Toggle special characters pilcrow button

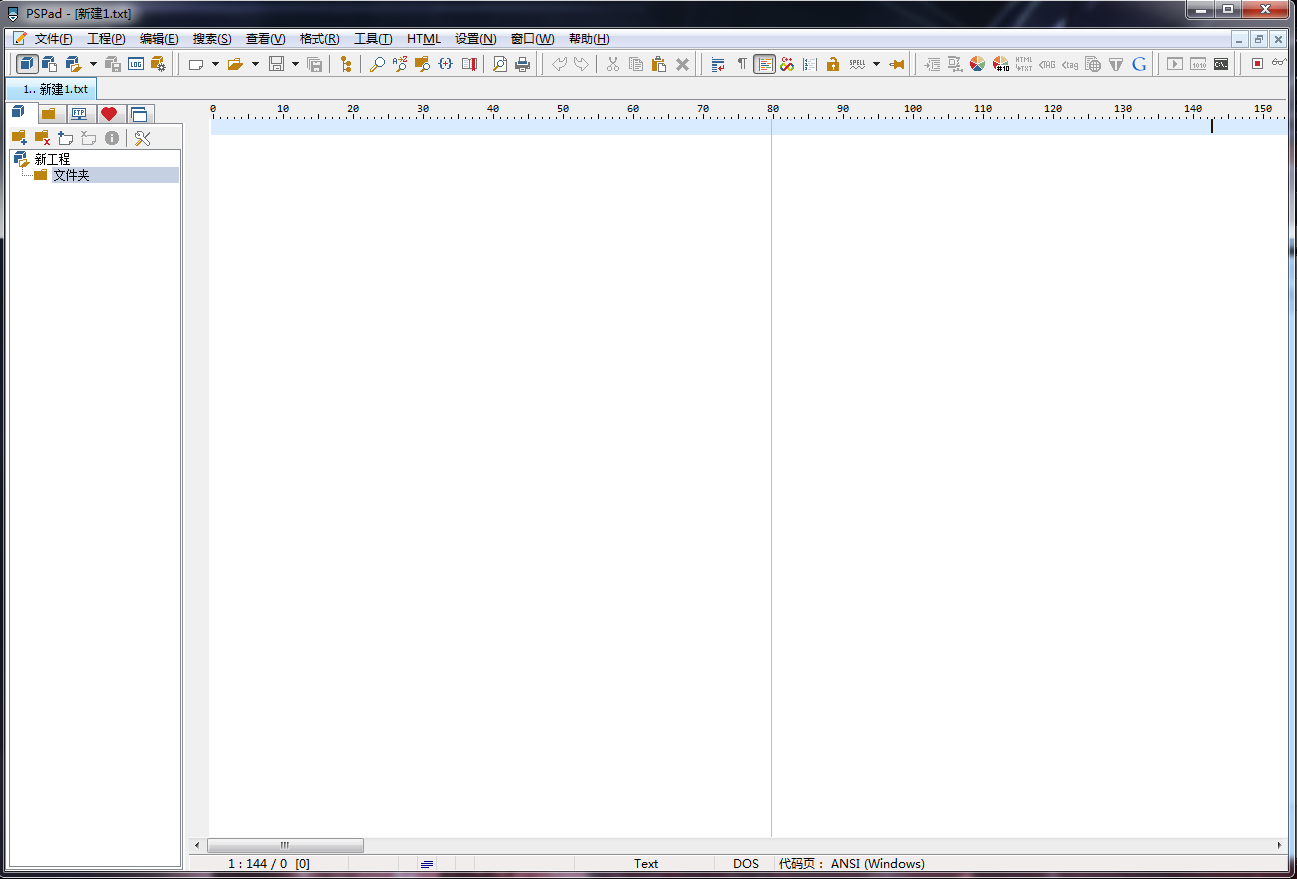(x=742, y=64)
